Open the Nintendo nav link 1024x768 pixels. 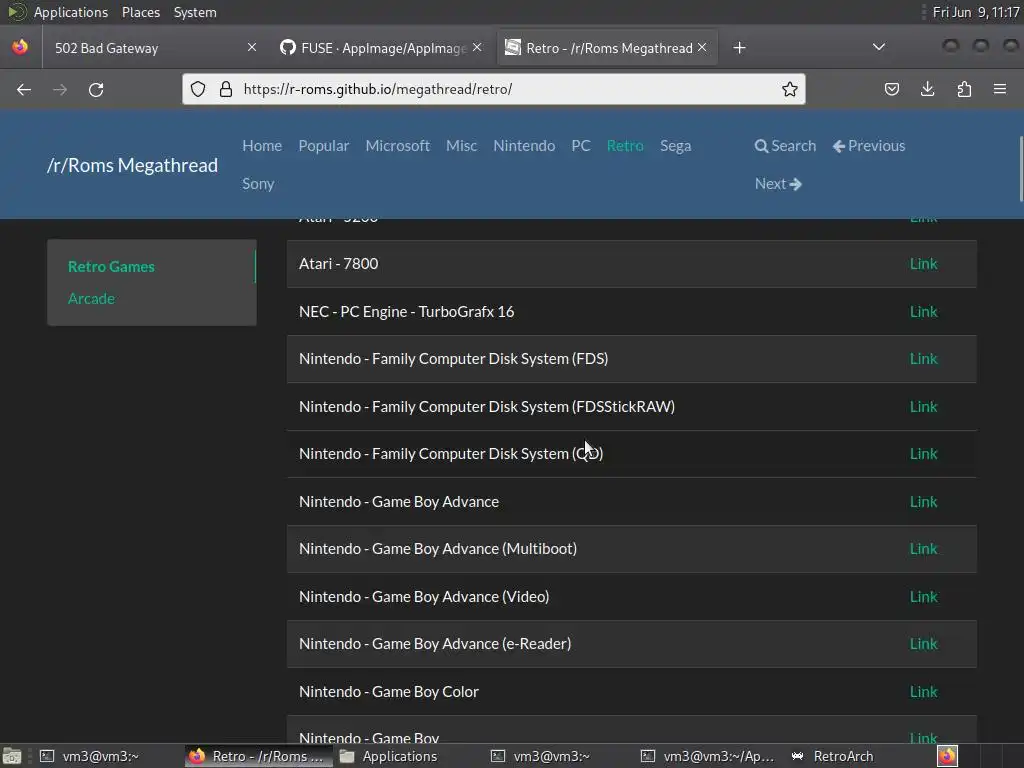(524, 146)
